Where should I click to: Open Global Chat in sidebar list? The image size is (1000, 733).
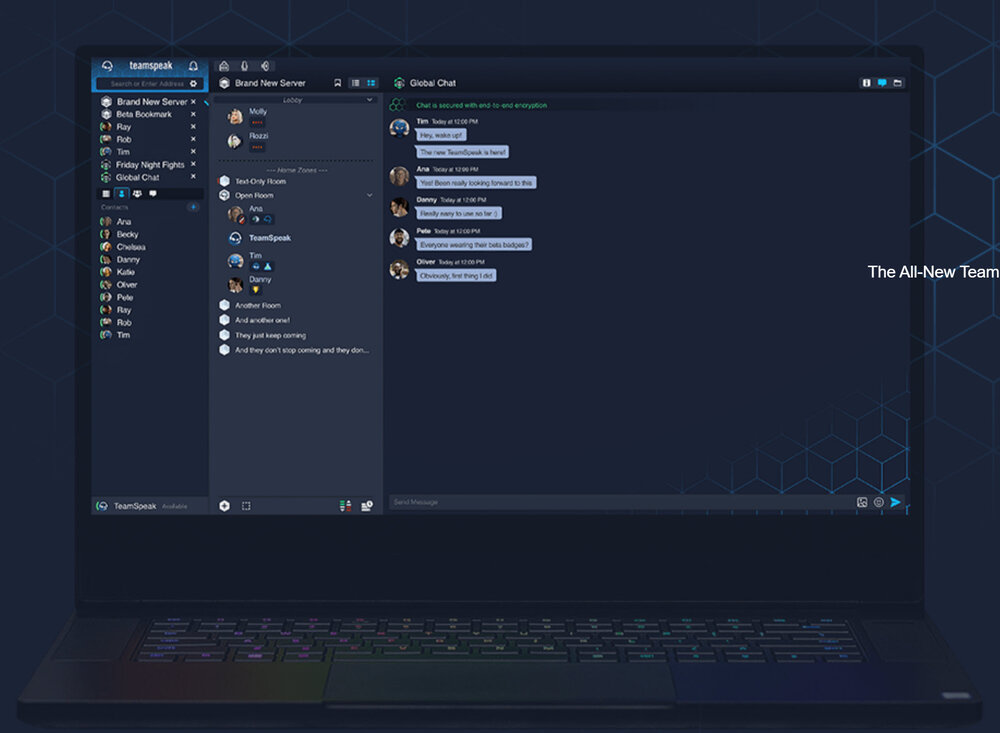[x=130, y=177]
